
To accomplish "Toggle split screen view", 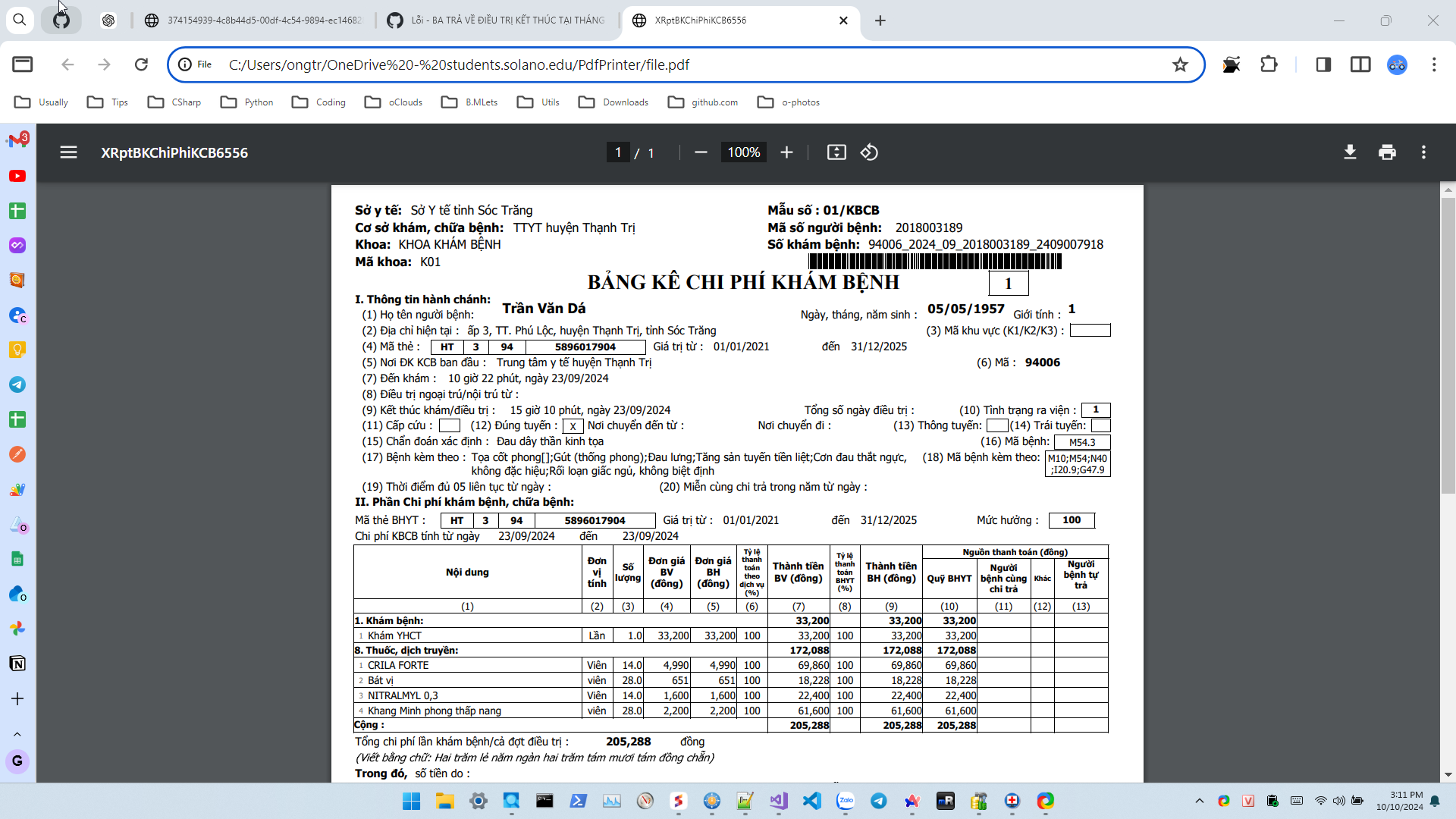I will pyautogui.click(x=1360, y=64).
